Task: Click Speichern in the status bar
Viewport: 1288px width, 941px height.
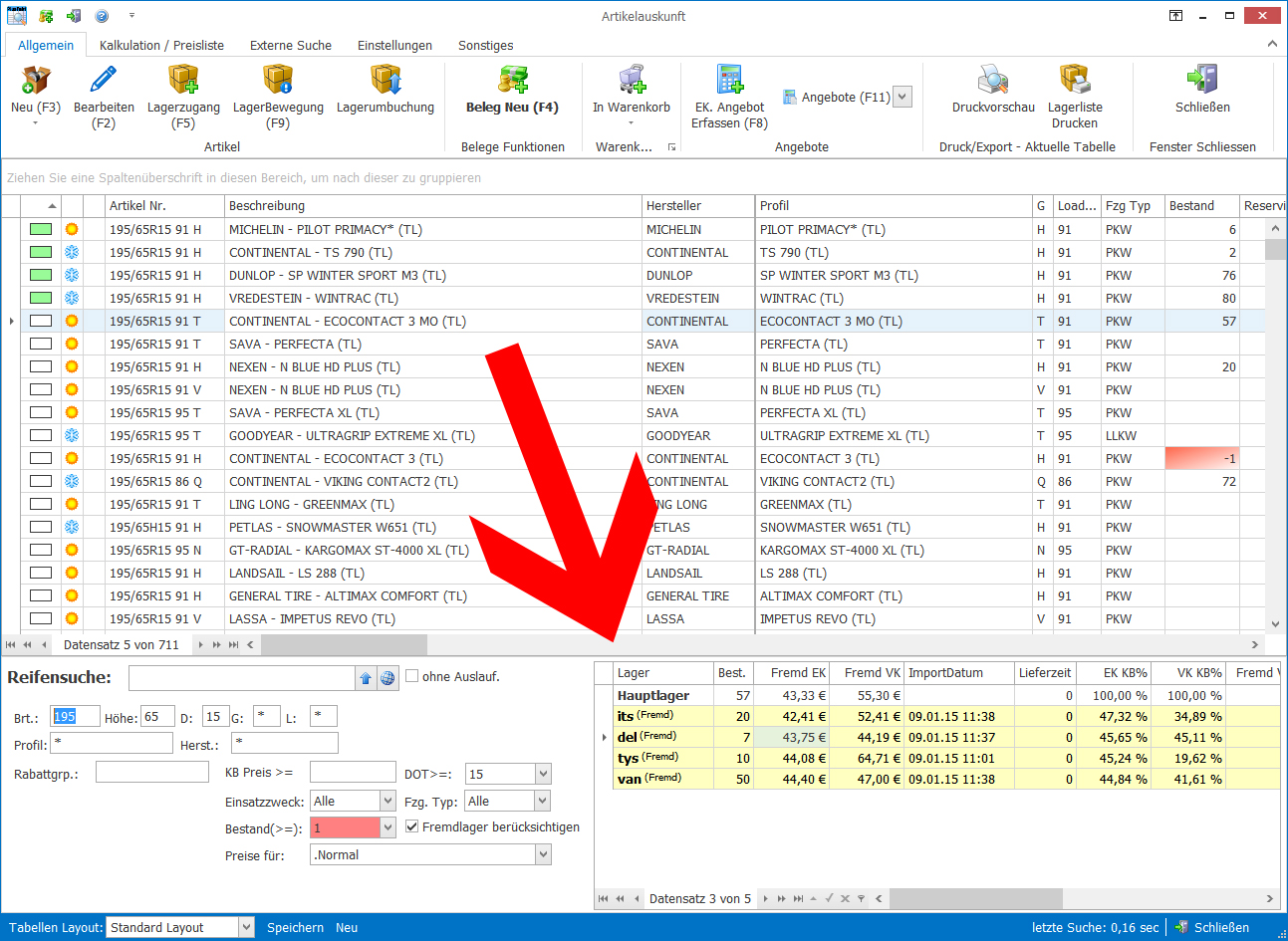Action: click(295, 927)
